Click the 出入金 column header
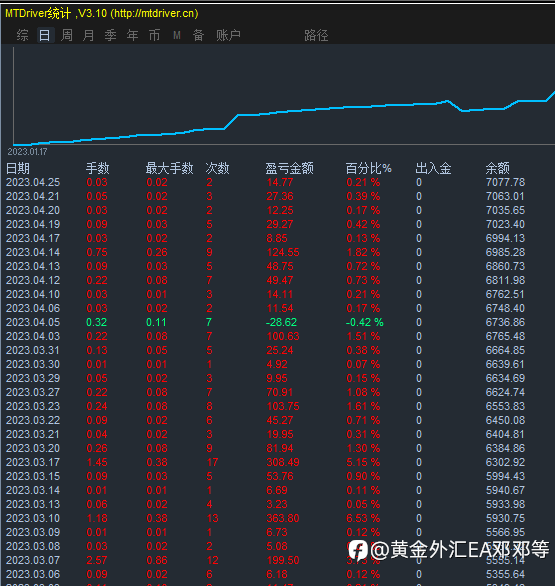555x586 pixels. pyautogui.click(x=434, y=169)
